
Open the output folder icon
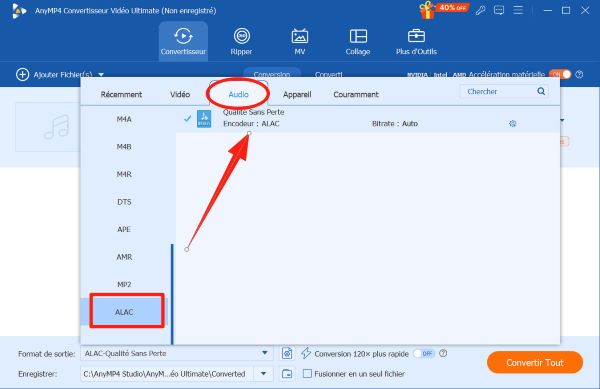(287, 374)
